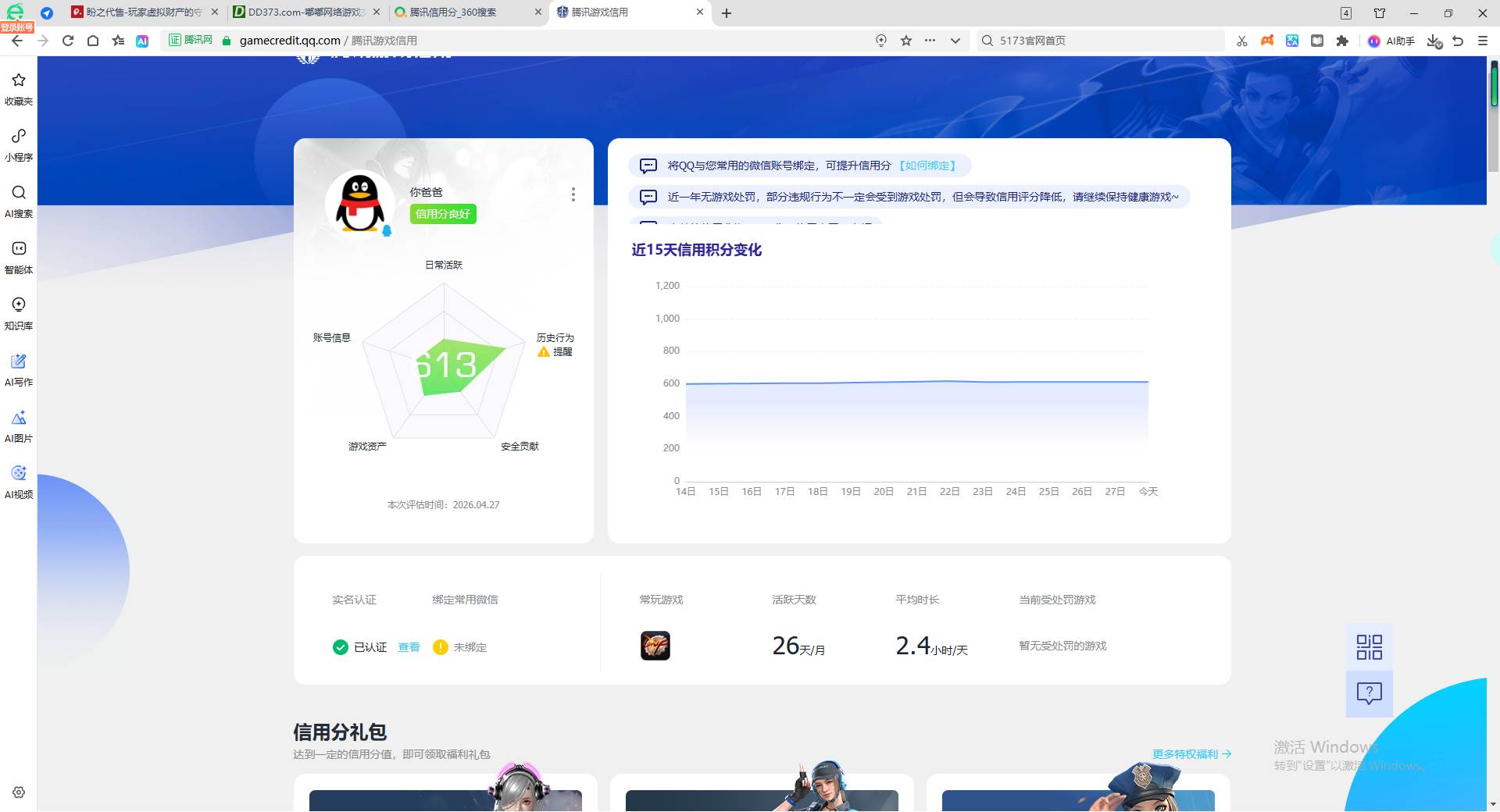Open AI图片 from the left sidebar
This screenshot has width=1500, height=812.
18,424
